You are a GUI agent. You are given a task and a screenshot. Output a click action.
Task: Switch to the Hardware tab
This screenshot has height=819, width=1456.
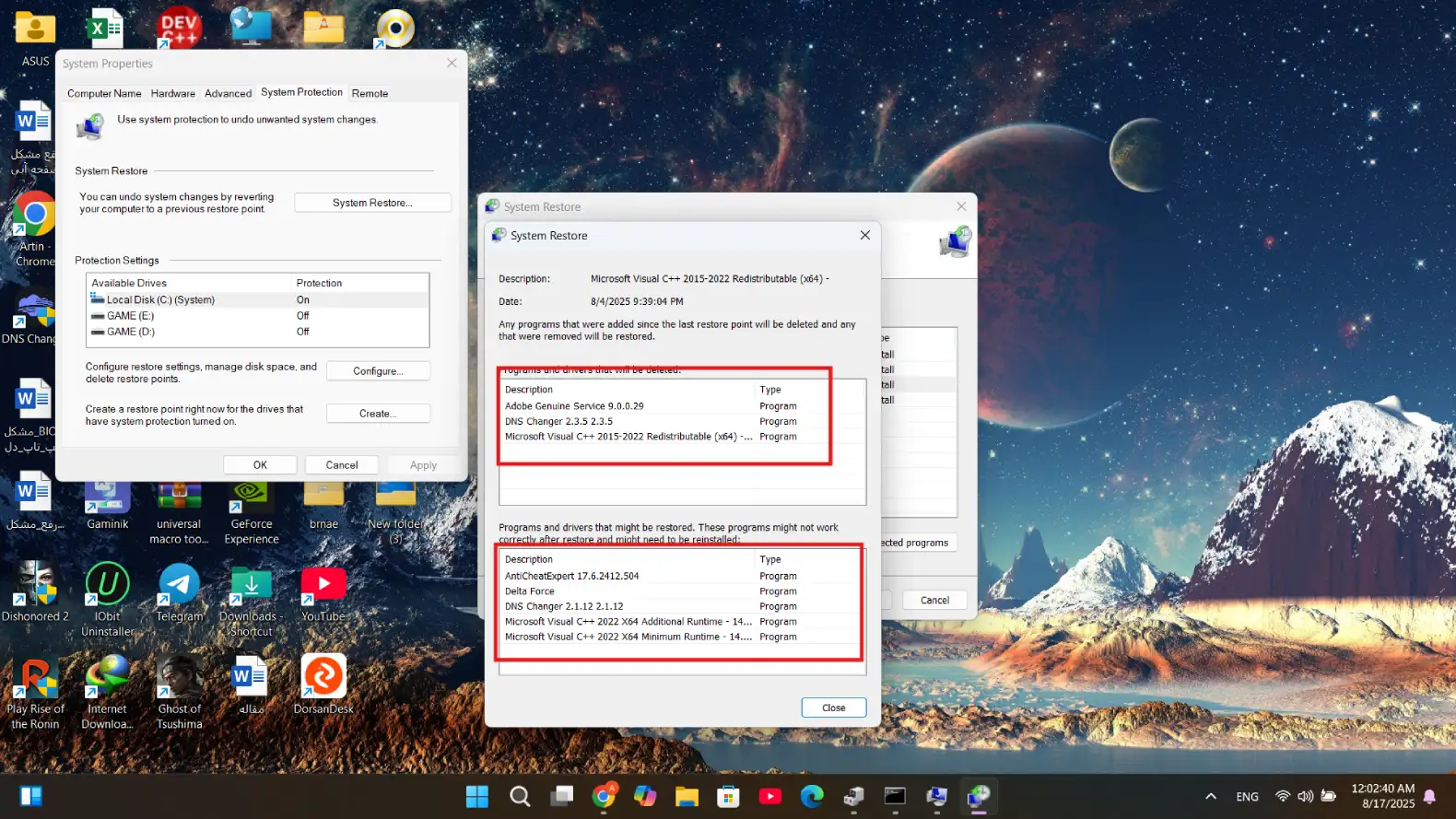[173, 93]
